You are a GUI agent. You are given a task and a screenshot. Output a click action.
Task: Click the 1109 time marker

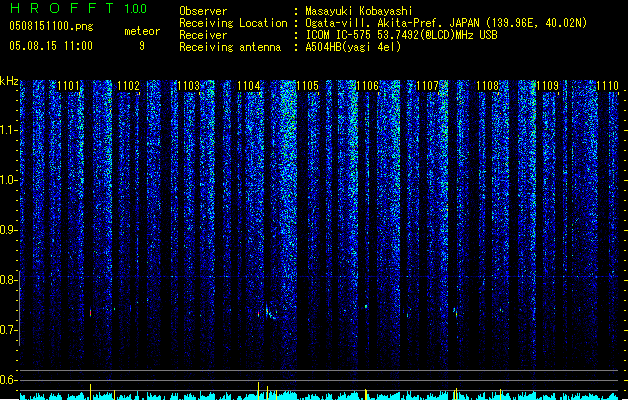(548, 86)
